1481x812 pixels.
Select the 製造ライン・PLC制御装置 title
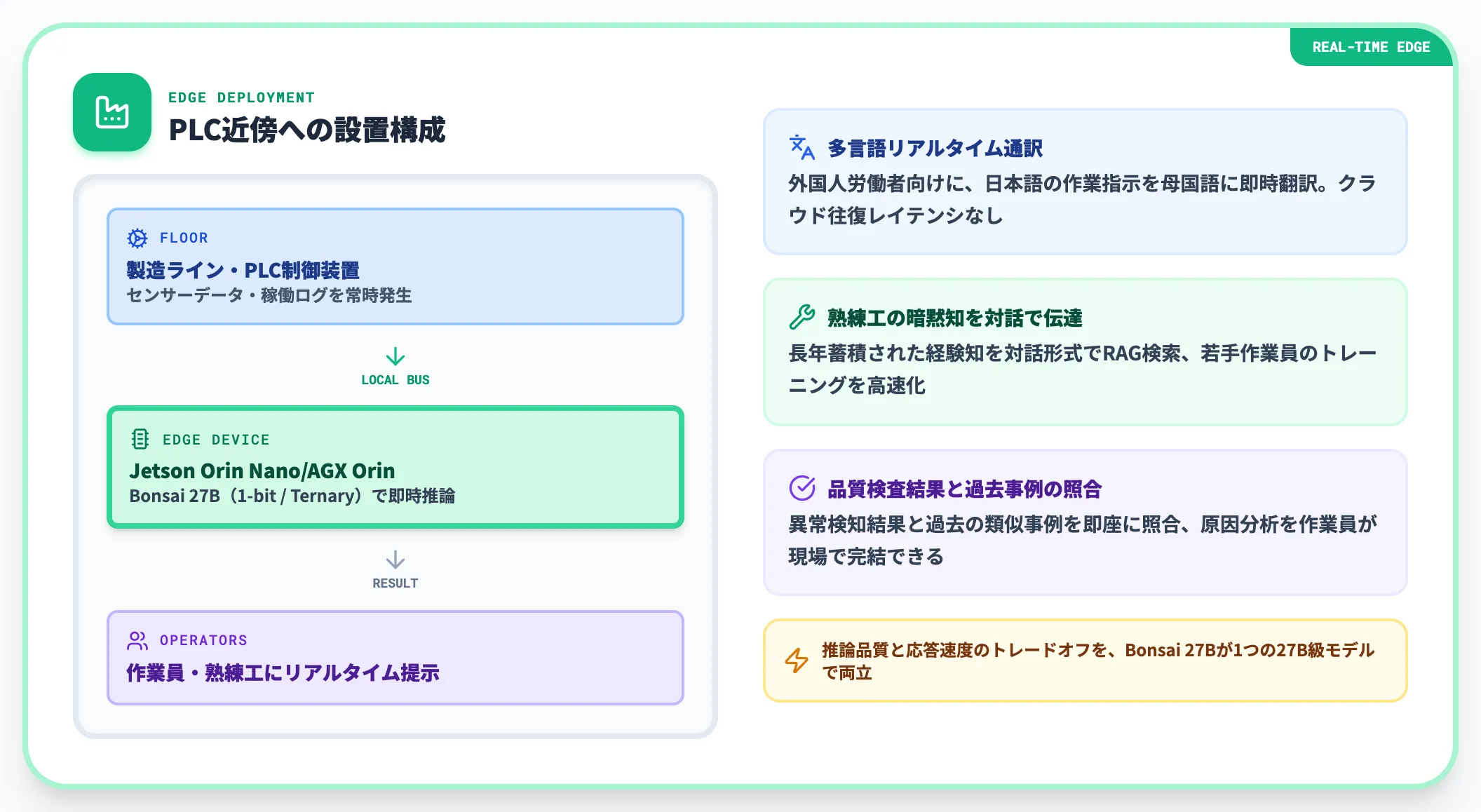click(243, 270)
